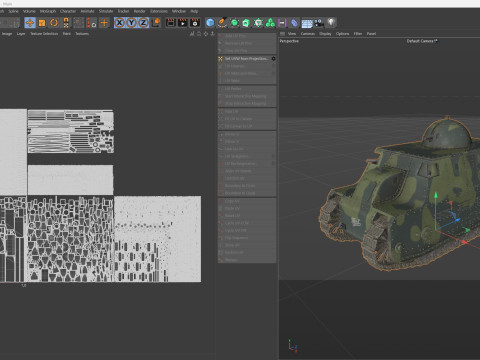480x360 pixels.
Task: Click the UV Peeler command
Action: point(247,89)
